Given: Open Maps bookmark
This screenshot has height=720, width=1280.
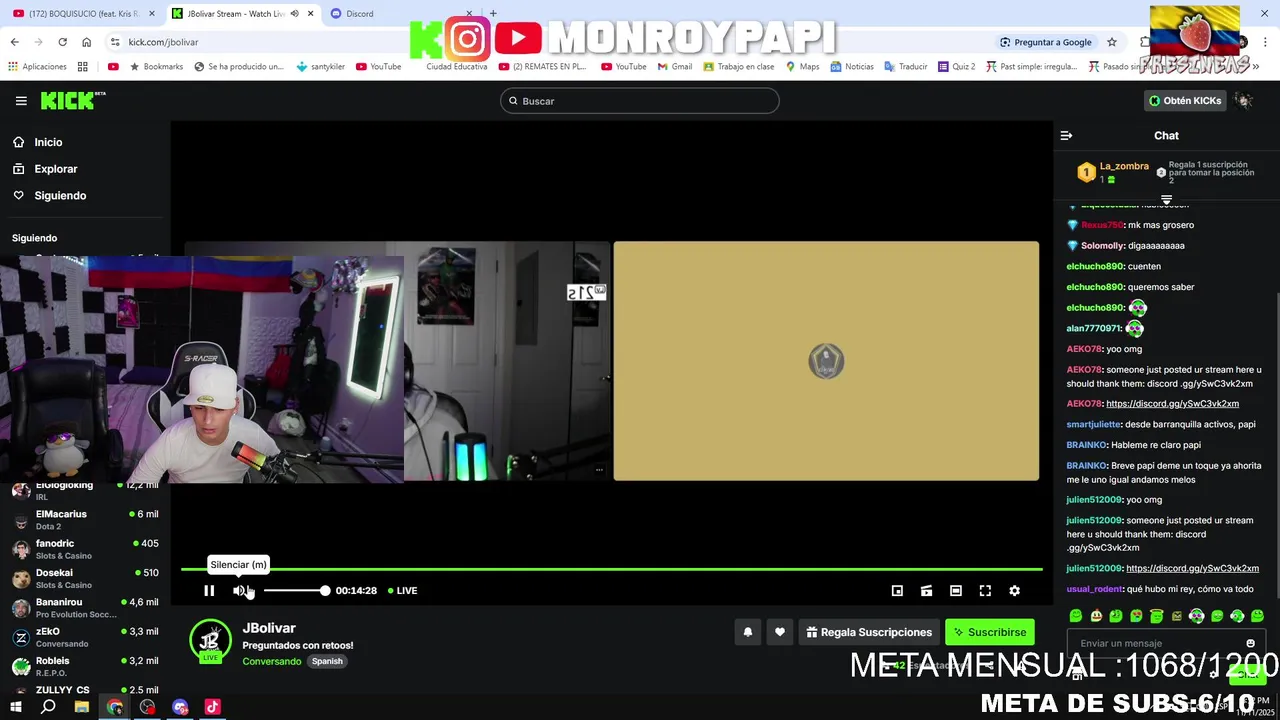Looking at the screenshot, I should (x=802, y=67).
